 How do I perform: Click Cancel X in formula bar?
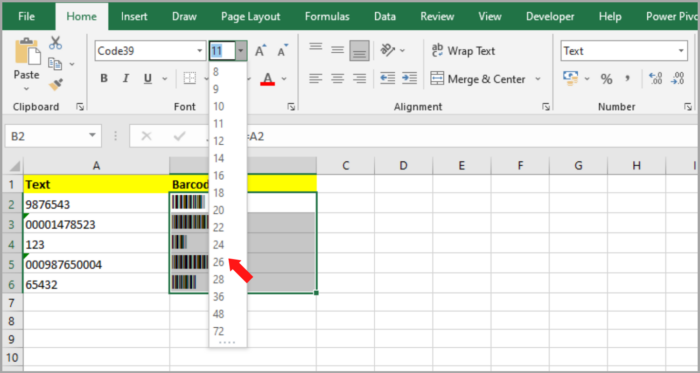click(x=146, y=136)
